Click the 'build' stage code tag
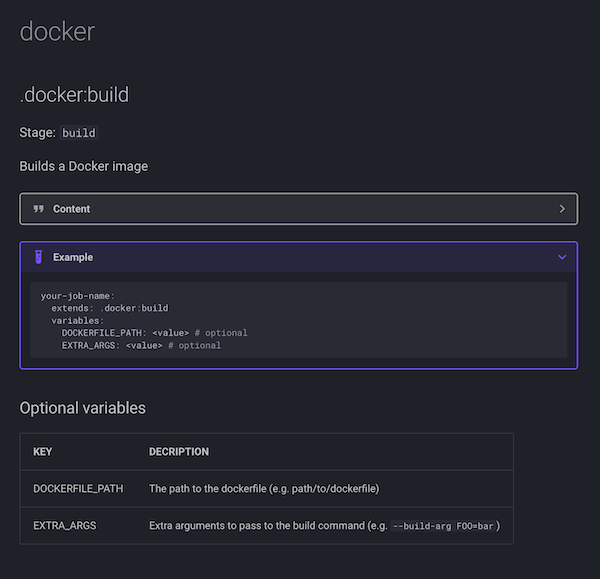The height and width of the screenshot is (579, 600). pyautogui.click(x=79, y=133)
